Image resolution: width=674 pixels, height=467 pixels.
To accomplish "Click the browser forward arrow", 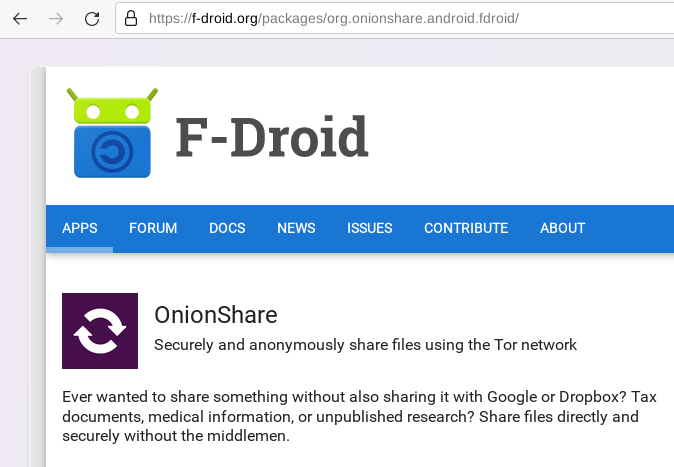I will pos(56,19).
